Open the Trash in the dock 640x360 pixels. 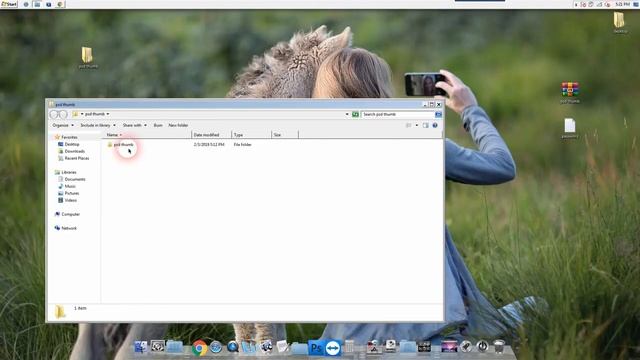point(499,347)
